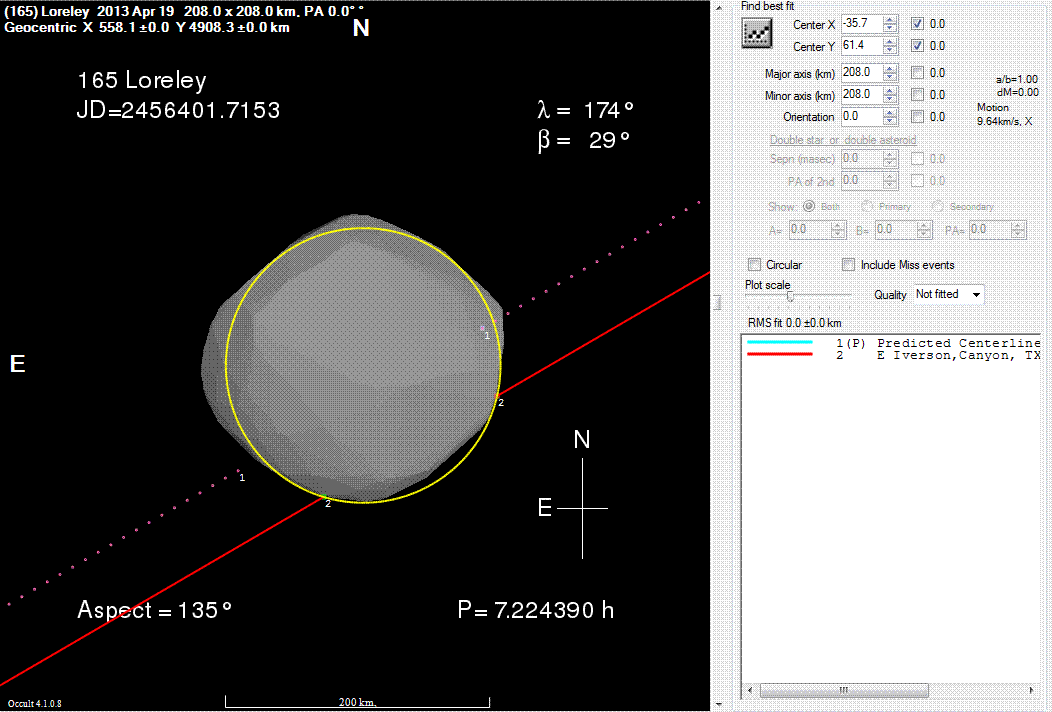This screenshot has width=1052, height=712.
Task: Click the Orientation value field
Action: [x=862, y=117]
